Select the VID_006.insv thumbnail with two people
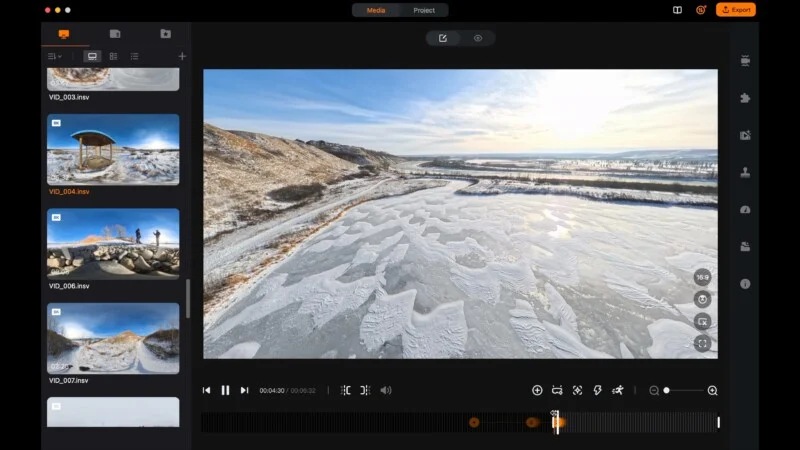 (113, 244)
